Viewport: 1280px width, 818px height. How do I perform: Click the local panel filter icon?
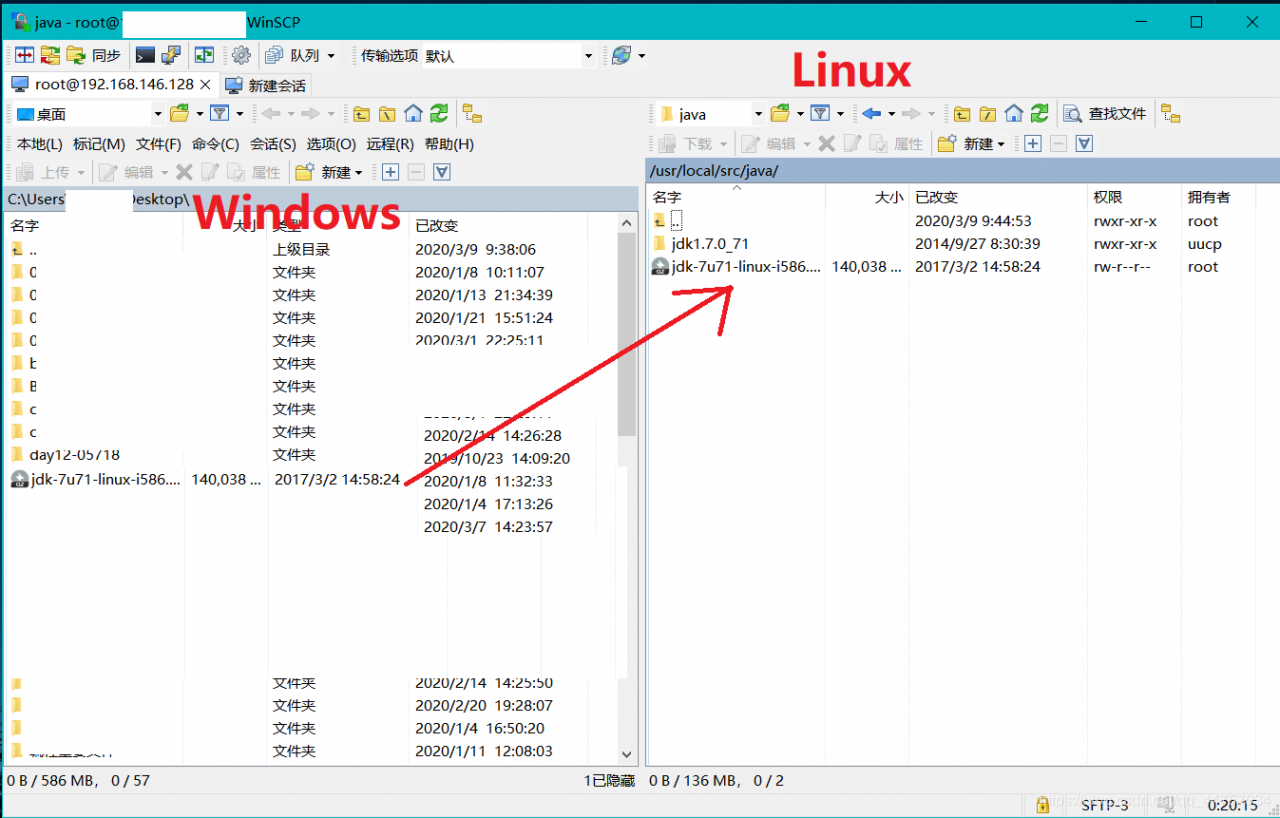[x=220, y=114]
